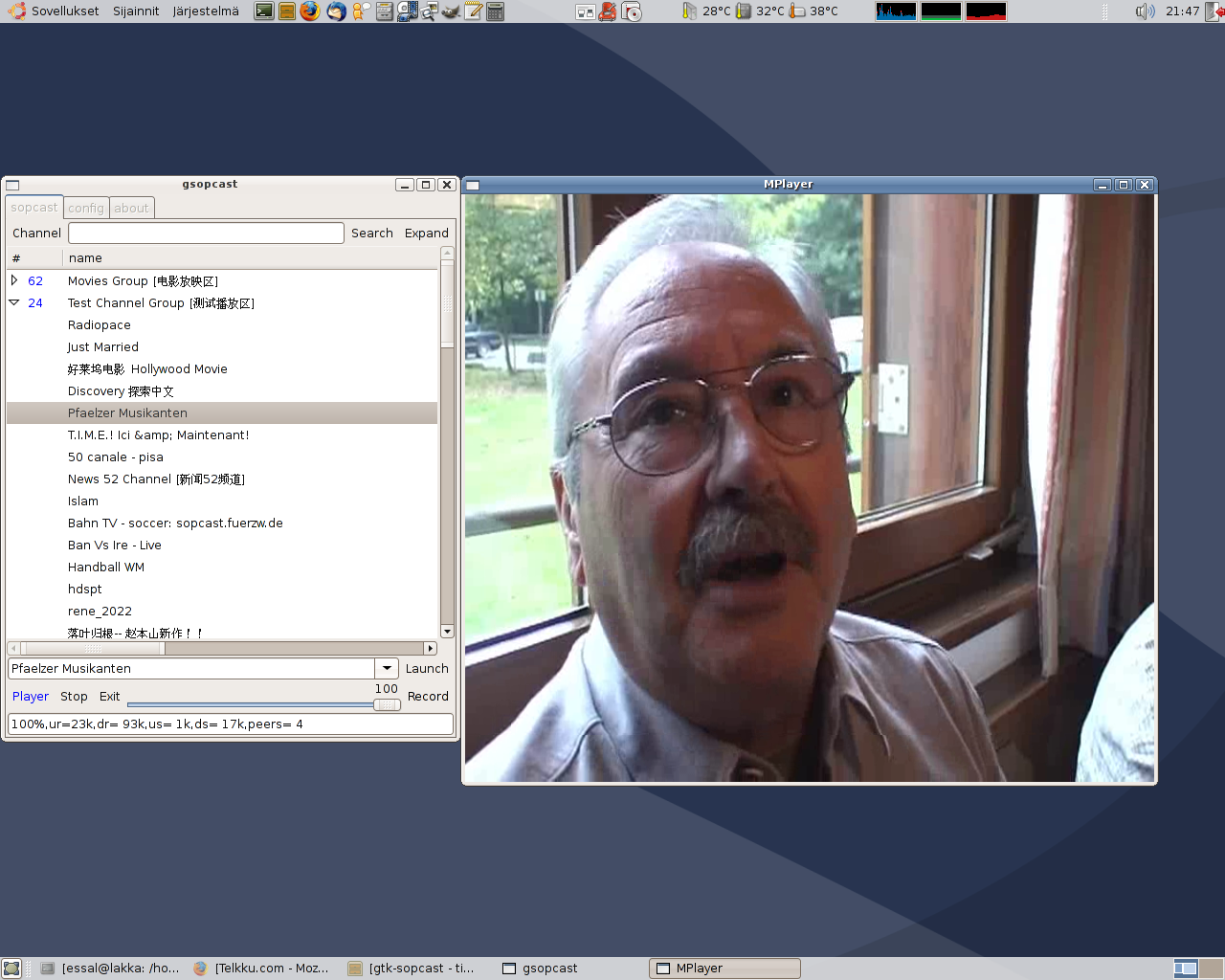Click the 'name' column header
Viewport: 1225px width, 980px height.
[x=251, y=258]
